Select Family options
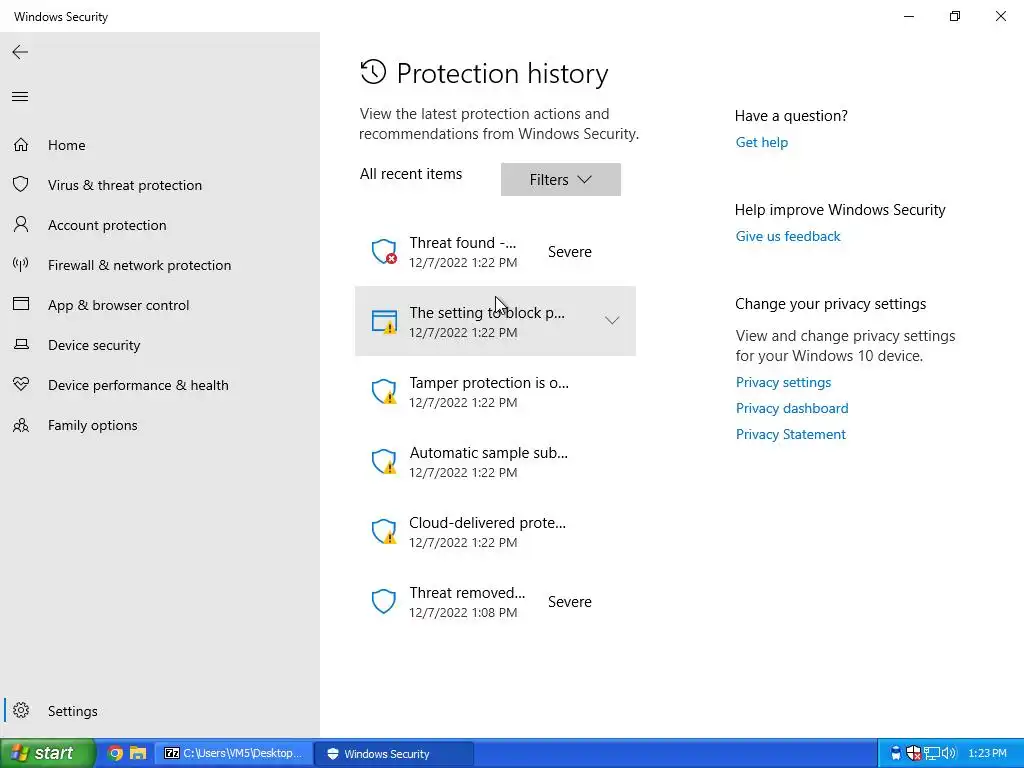This screenshot has height=768, width=1024. pyautogui.click(x=93, y=425)
